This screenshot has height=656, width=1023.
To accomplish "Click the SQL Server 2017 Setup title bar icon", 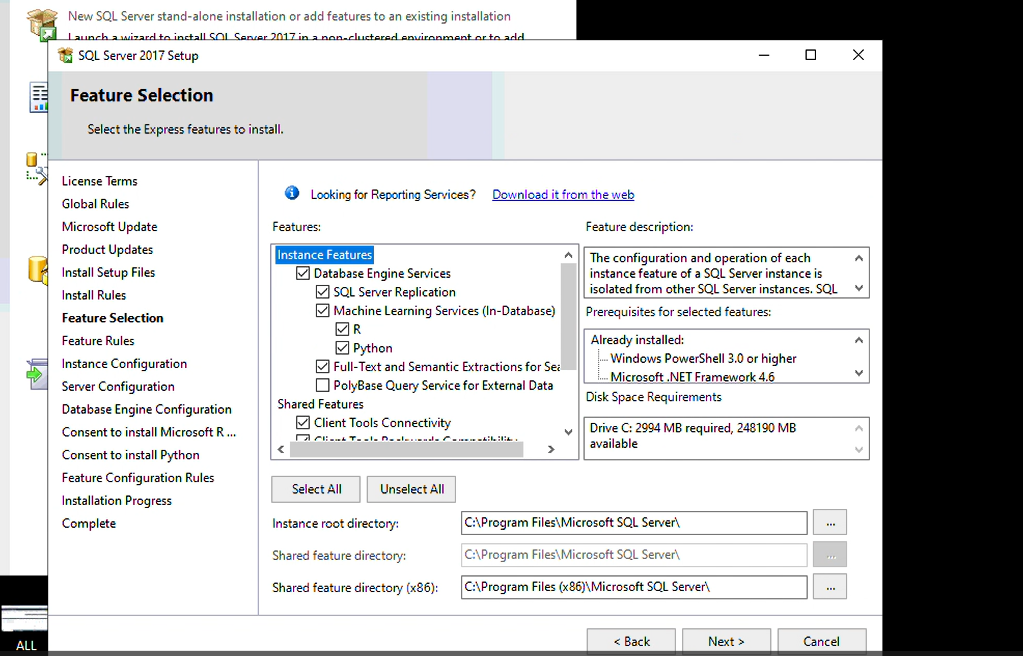I will tap(65, 55).
